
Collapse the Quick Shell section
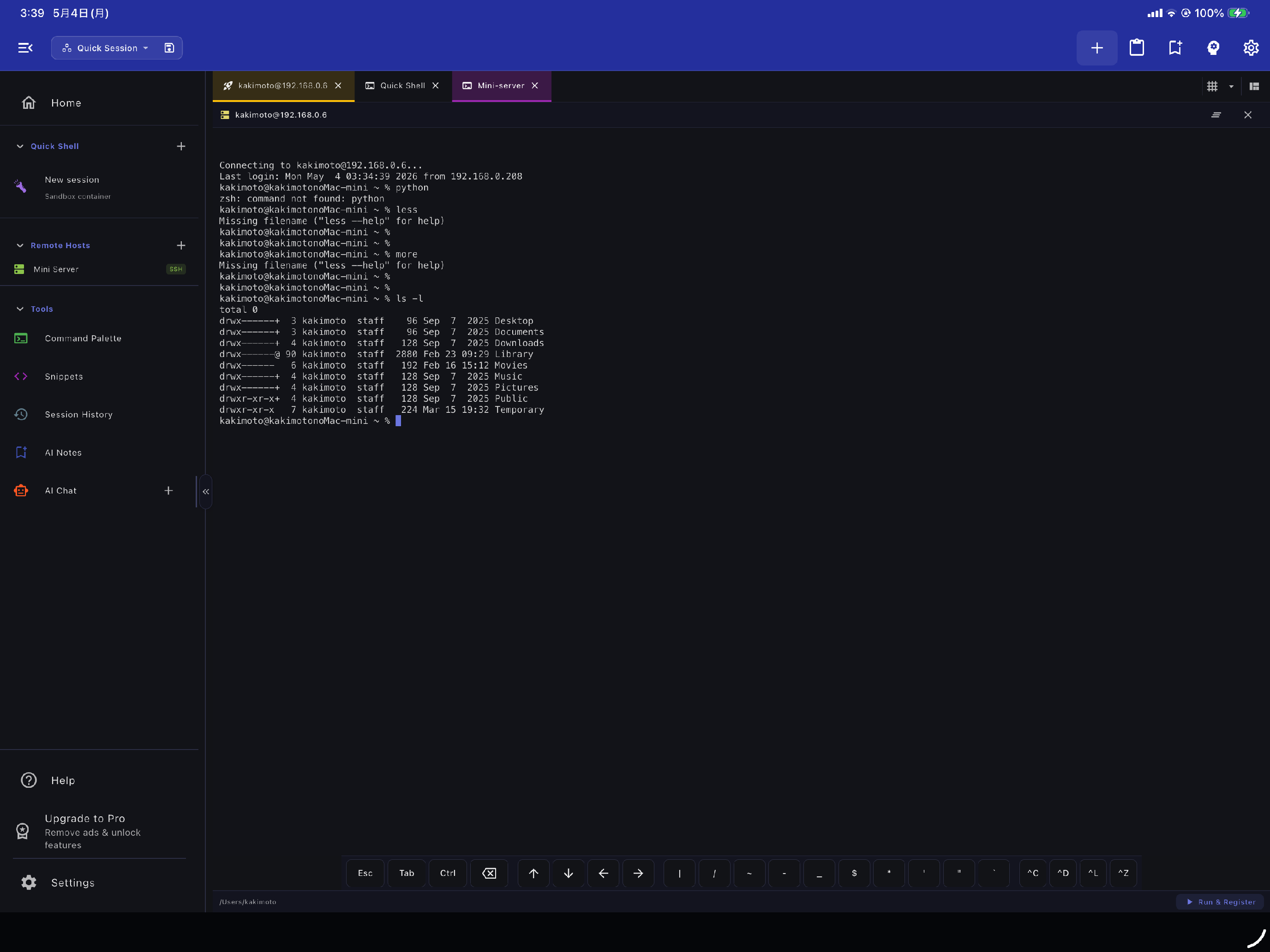[20, 146]
